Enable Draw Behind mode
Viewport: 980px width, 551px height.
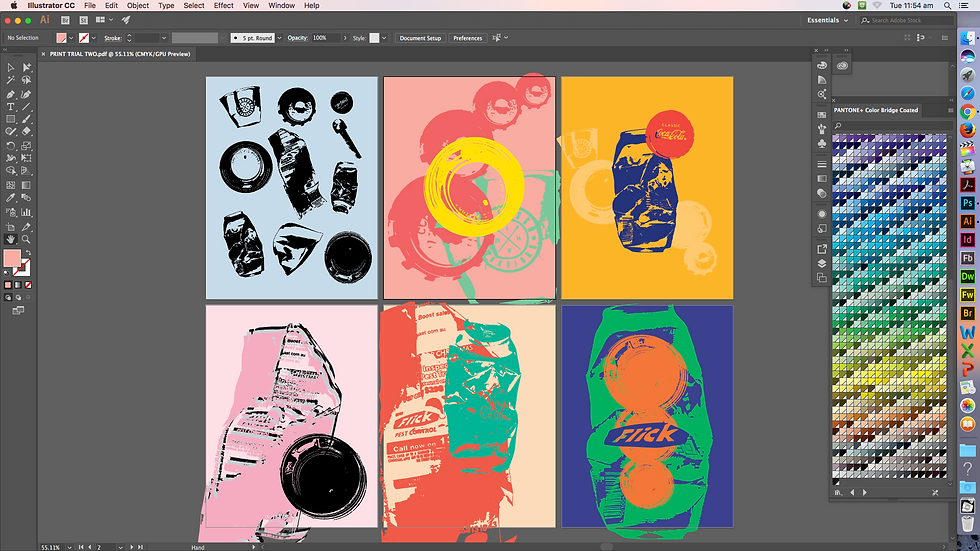18,297
